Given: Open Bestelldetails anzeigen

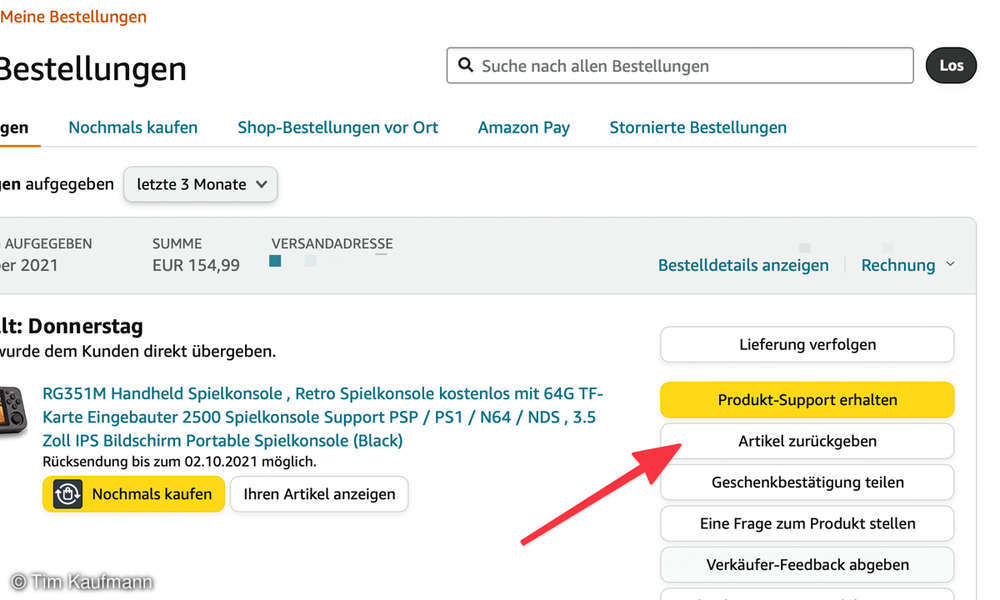Looking at the screenshot, I should click(x=743, y=264).
